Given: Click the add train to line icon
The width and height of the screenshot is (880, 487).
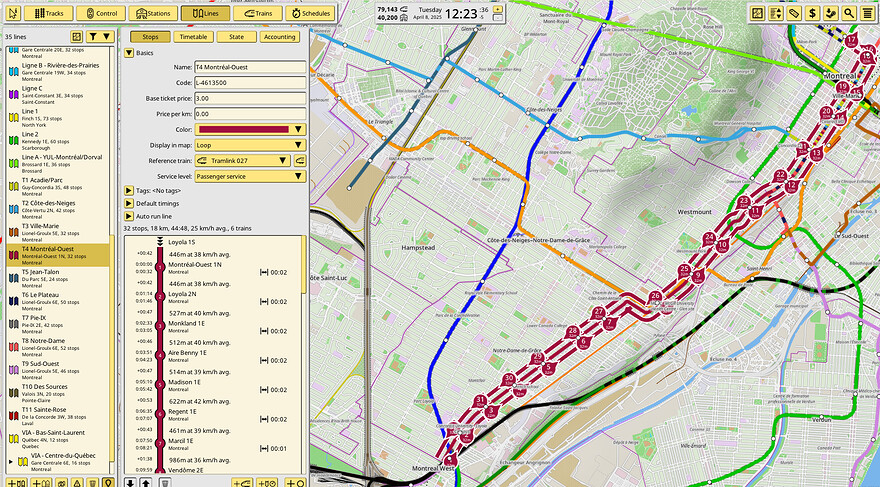Looking at the screenshot, I should (x=242, y=483).
